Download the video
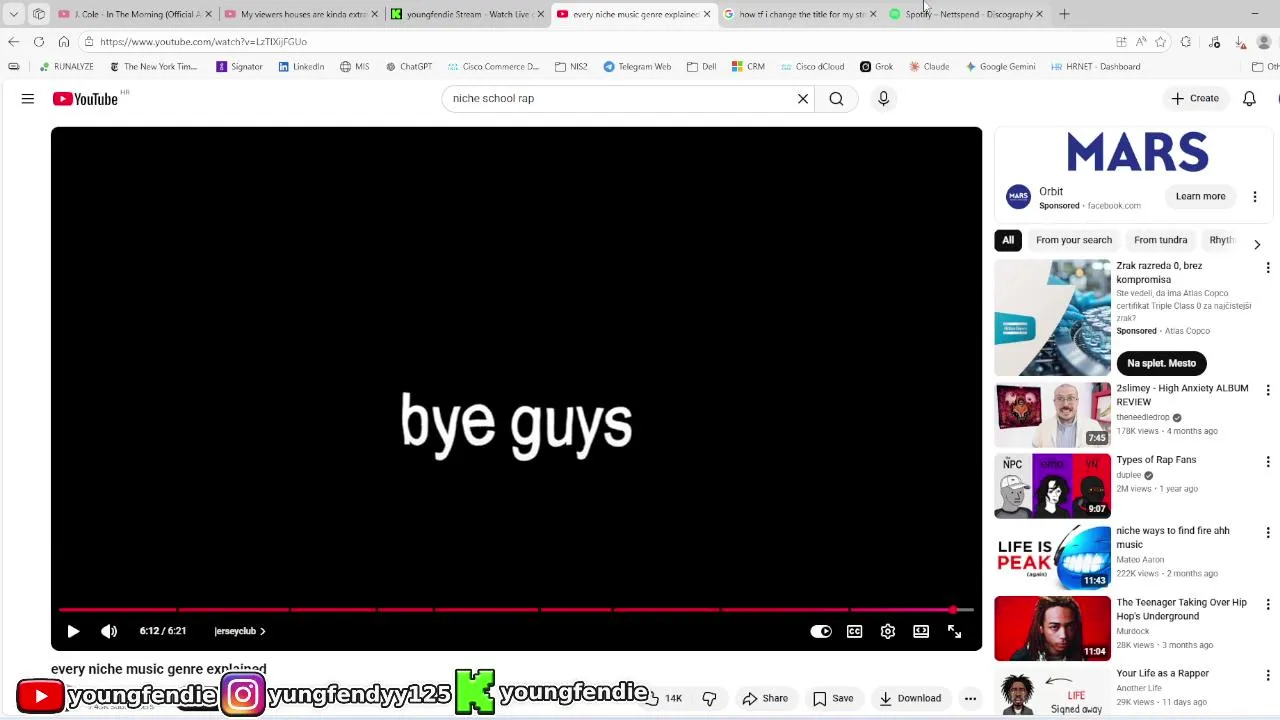Image resolution: width=1280 pixels, height=720 pixels. click(910, 699)
